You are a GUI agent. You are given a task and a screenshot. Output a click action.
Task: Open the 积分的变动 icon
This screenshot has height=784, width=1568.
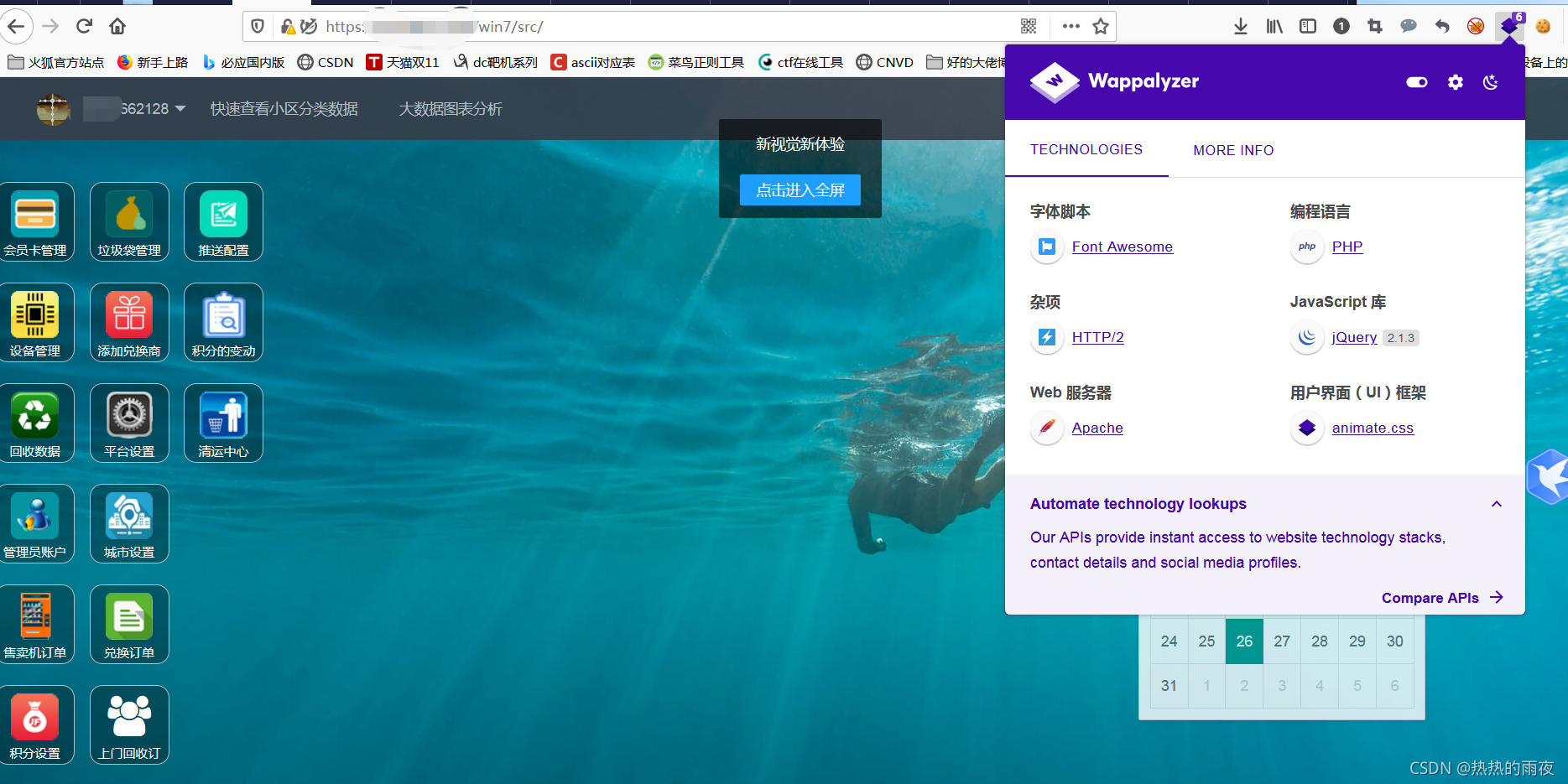click(x=223, y=323)
